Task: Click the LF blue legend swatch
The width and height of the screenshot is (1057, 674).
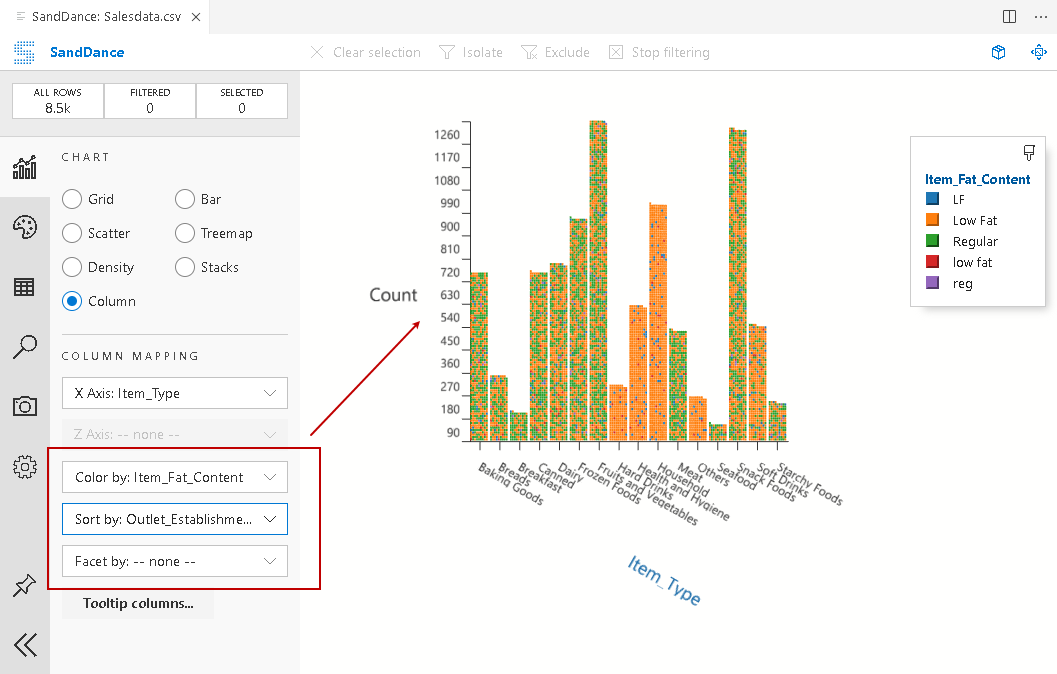Action: pyautogui.click(x=932, y=199)
